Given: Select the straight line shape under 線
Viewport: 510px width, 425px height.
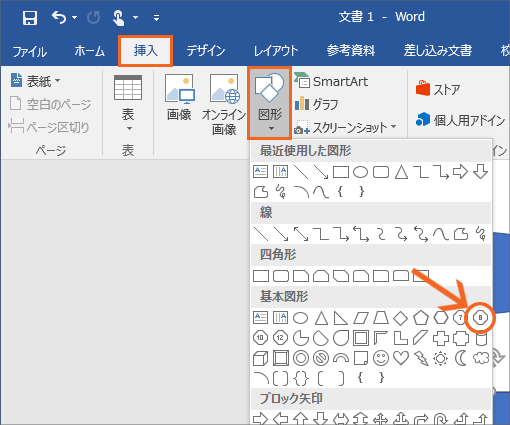Looking at the screenshot, I should [x=261, y=234].
